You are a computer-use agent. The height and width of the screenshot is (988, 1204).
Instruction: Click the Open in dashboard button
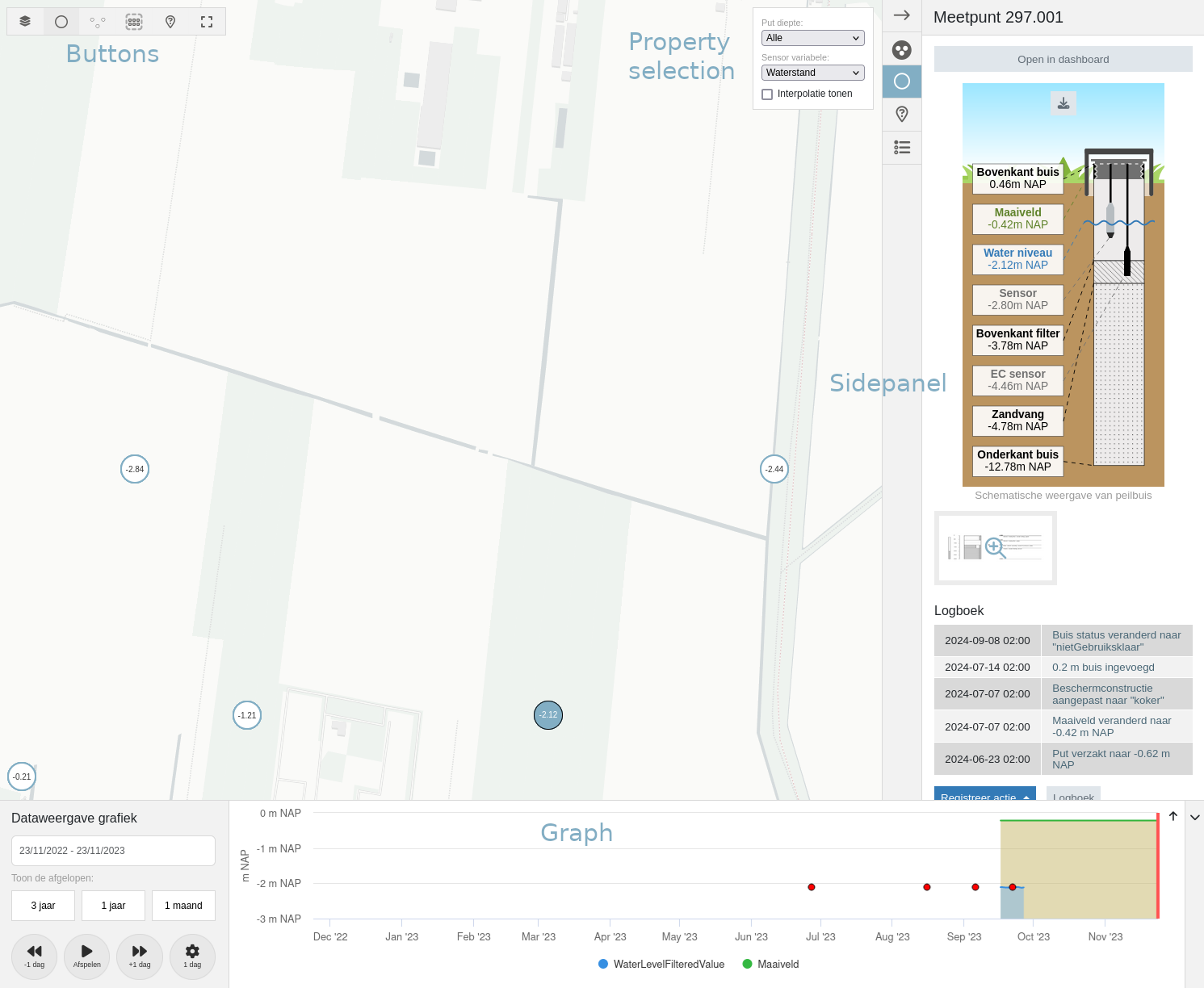[x=1063, y=59]
